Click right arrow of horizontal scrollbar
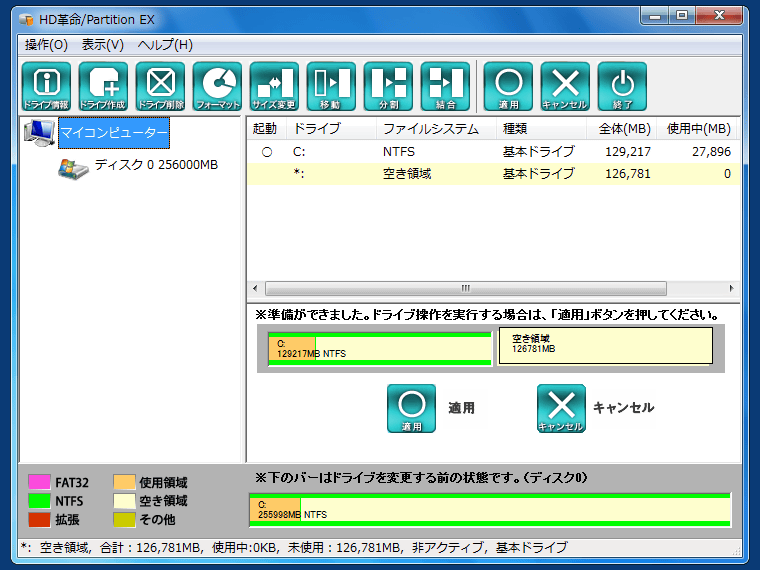The width and height of the screenshot is (760, 570). pyautogui.click(x=731, y=288)
